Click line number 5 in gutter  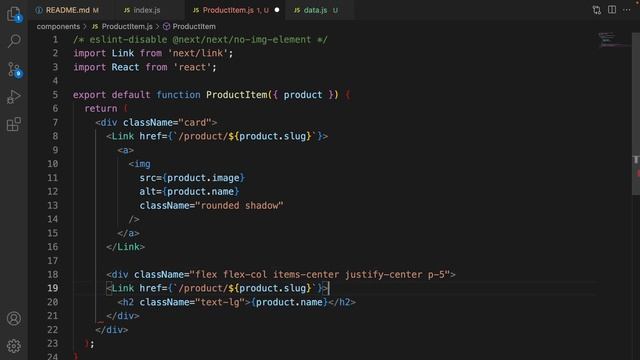55,95
